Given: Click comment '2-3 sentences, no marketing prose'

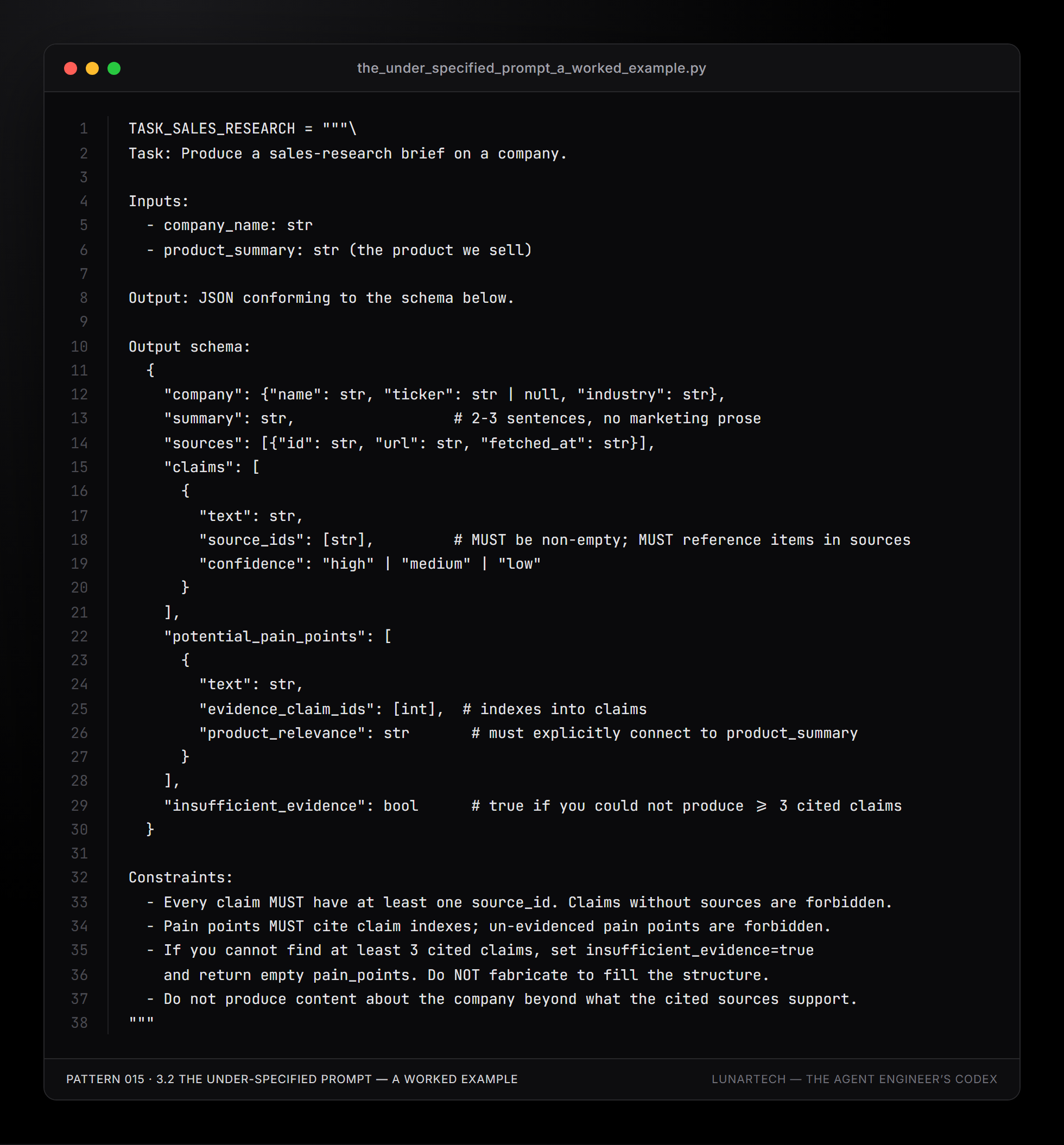Looking at the screenshot, I should 607,418.
